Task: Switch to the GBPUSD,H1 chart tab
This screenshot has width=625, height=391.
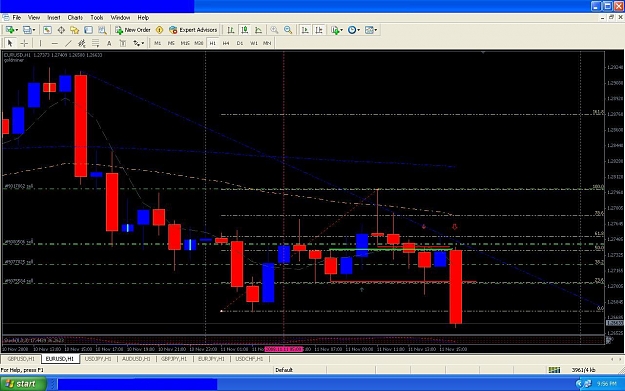Action: click(21, 359)
